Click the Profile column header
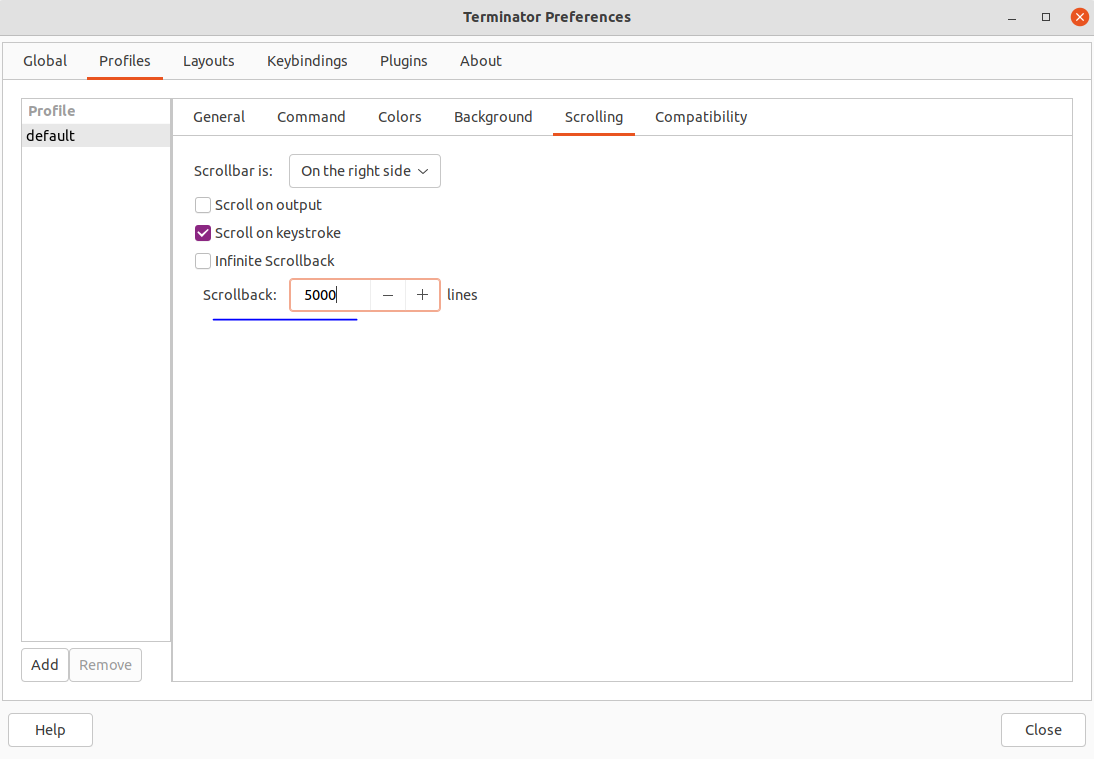Screen dimensions: 1094x759 (x=96, y=112)
